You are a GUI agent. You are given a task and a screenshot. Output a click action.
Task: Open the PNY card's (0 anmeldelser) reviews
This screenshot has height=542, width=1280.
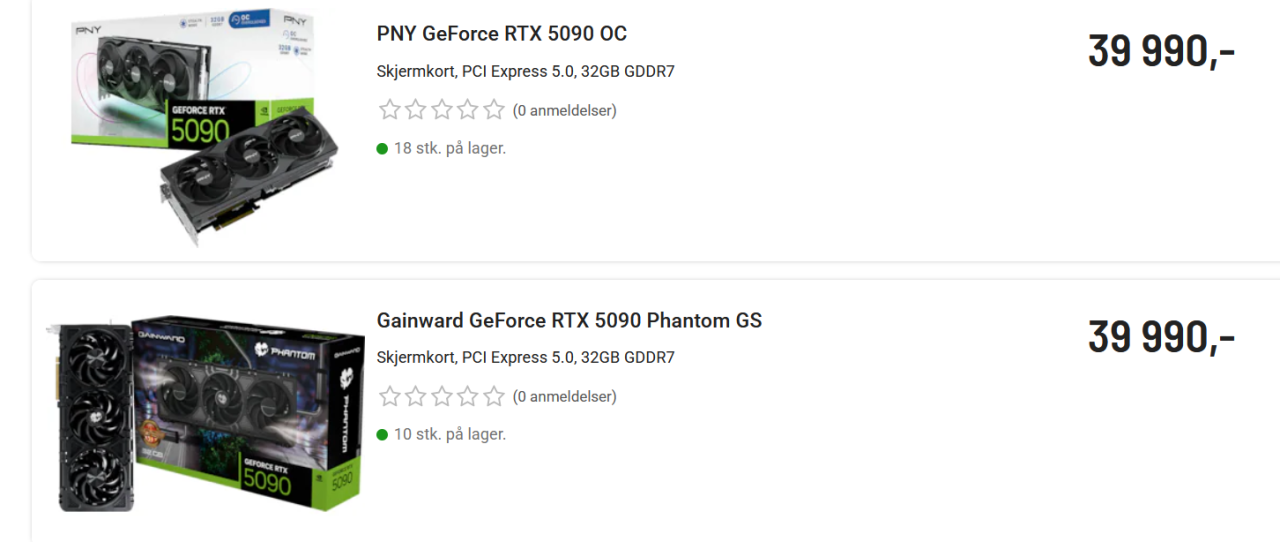(x=564, y=111)
